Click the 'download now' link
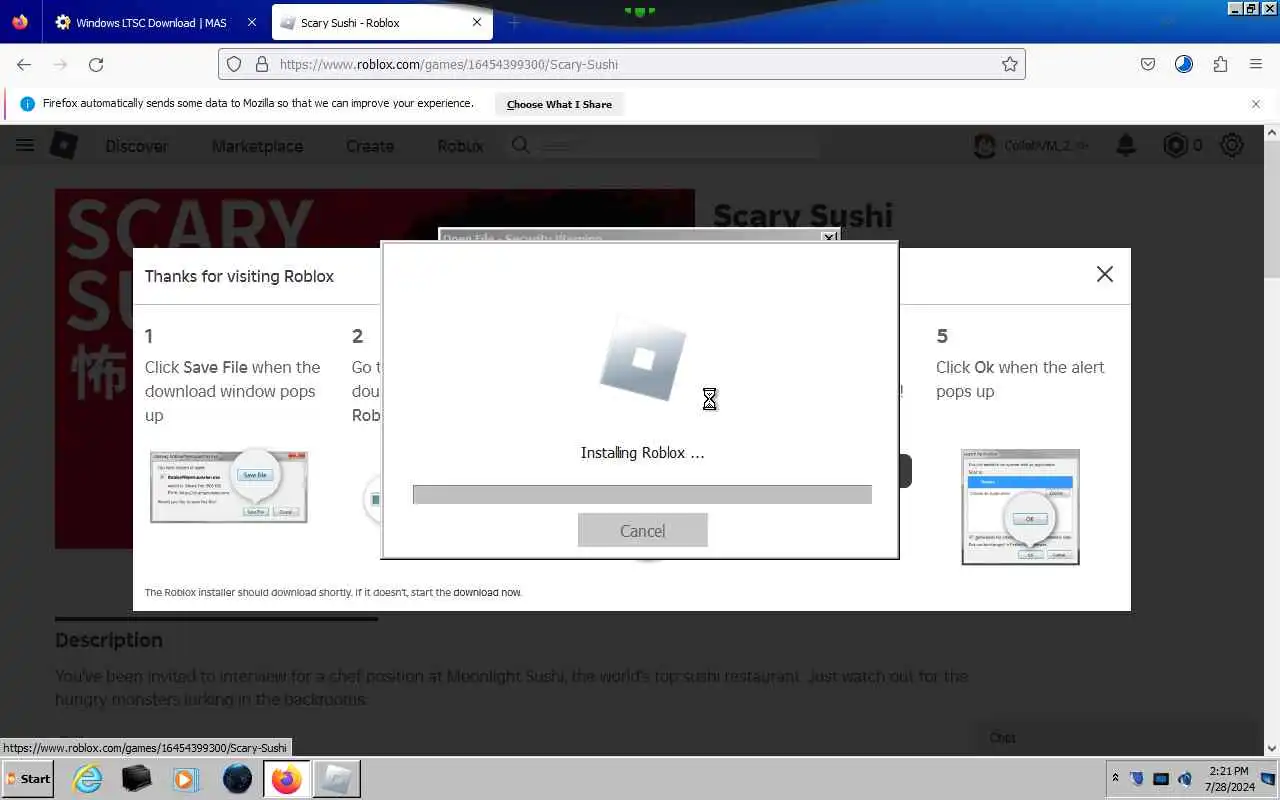 pos(487,592)
